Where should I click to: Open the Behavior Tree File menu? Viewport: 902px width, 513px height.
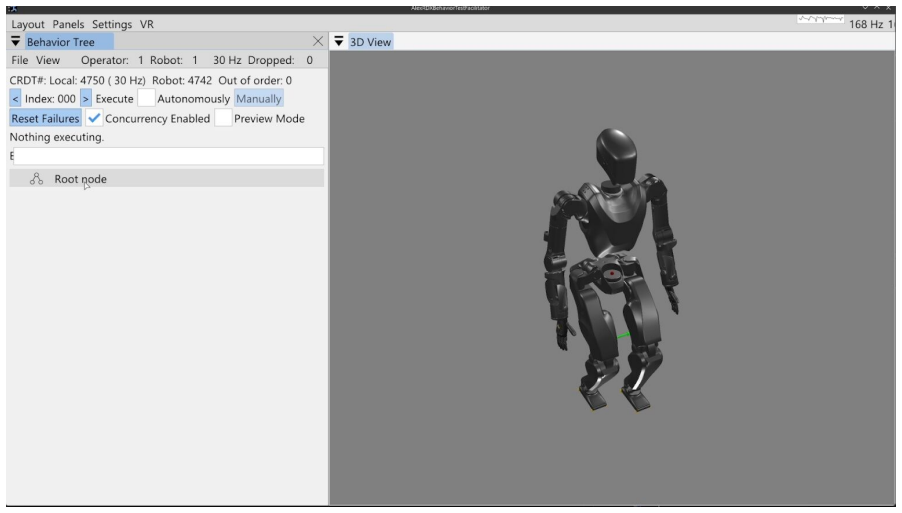20,60
